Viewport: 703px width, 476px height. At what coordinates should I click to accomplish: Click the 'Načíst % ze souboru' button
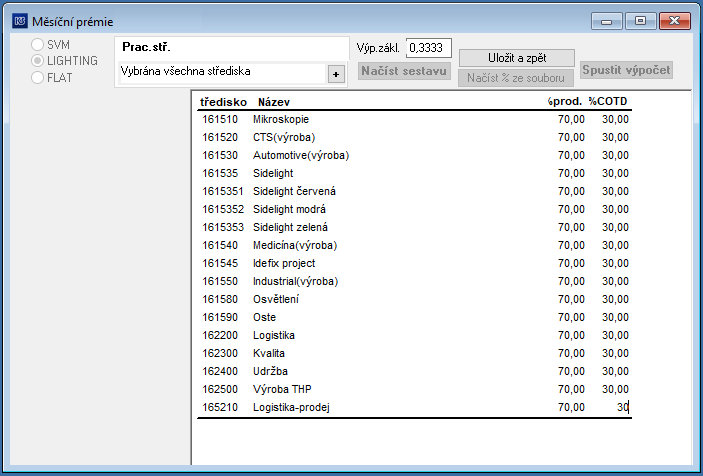(x=516, y=78)
